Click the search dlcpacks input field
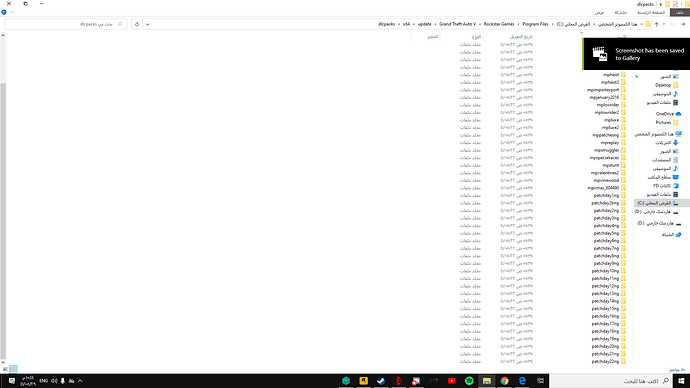The image size is (690, 388). (66, 24)
